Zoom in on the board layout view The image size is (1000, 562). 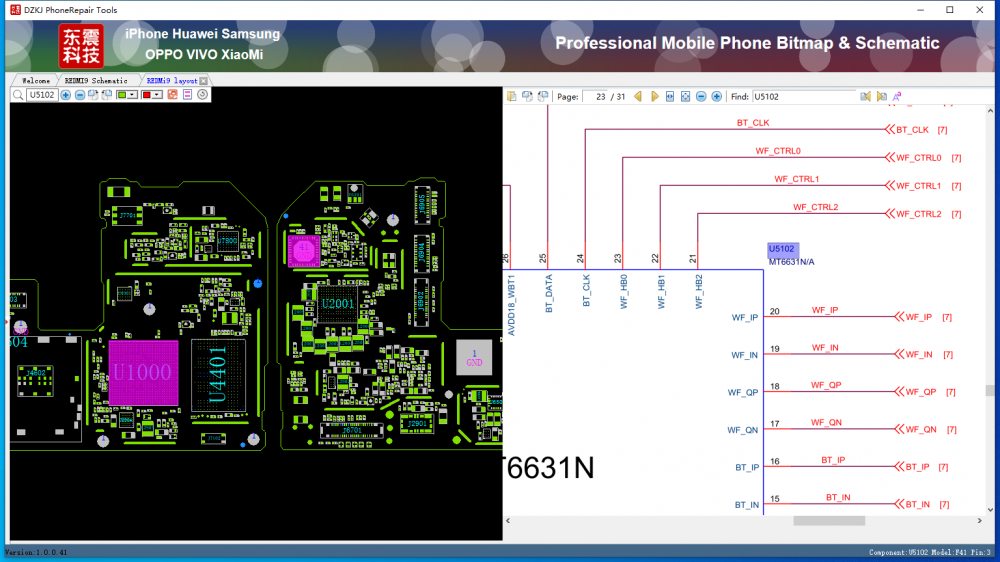(x=66, y=95)
